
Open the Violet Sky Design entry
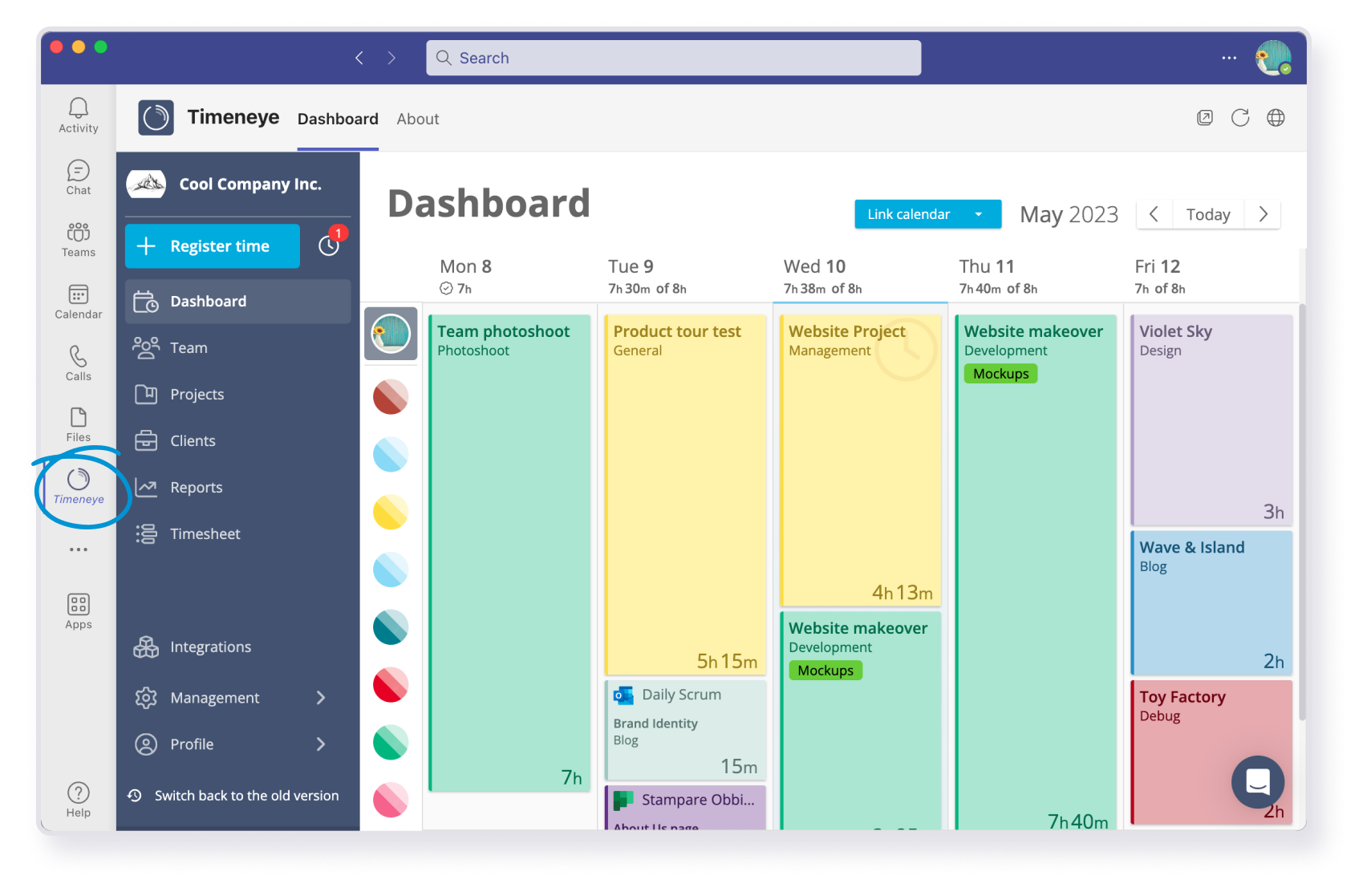pos(1211,420)
